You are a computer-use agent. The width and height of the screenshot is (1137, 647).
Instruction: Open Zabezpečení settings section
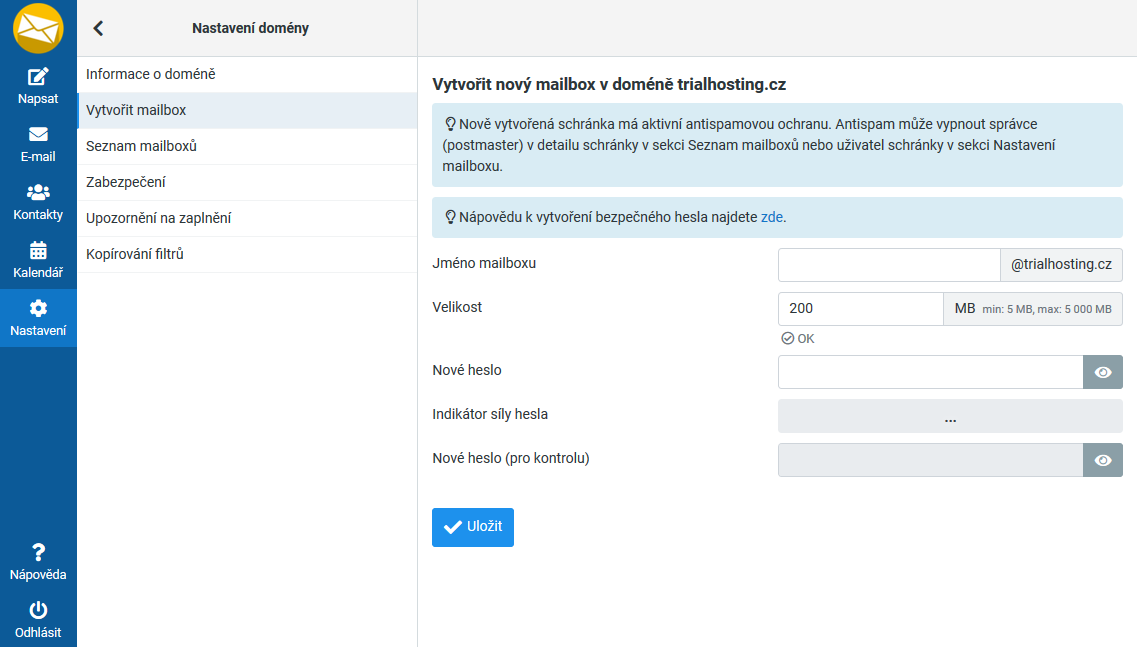pos(126,182)
